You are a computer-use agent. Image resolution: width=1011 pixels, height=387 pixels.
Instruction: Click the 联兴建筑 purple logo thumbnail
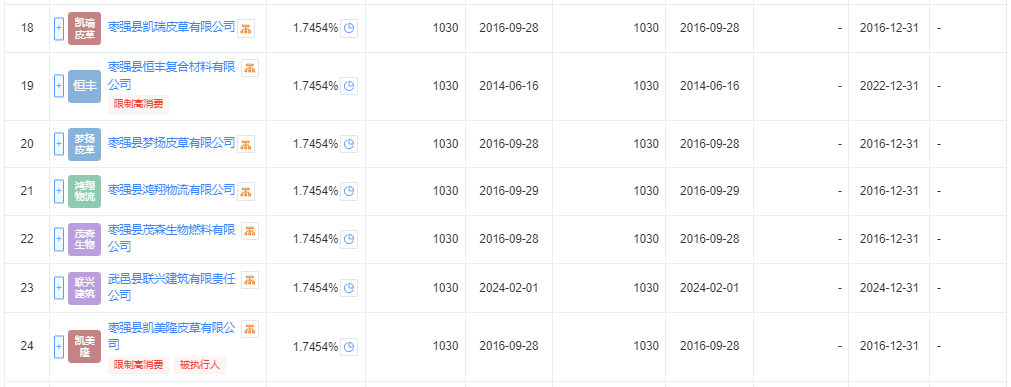[84, 288]
